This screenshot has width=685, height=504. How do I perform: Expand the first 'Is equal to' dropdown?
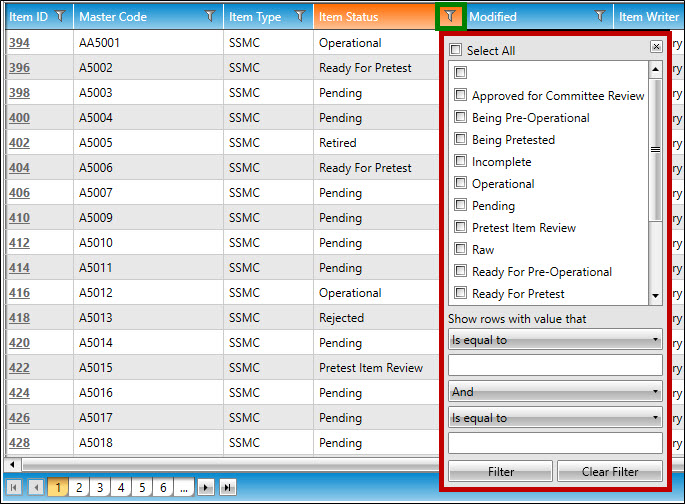pyautogui.click(x=555, y=340)
